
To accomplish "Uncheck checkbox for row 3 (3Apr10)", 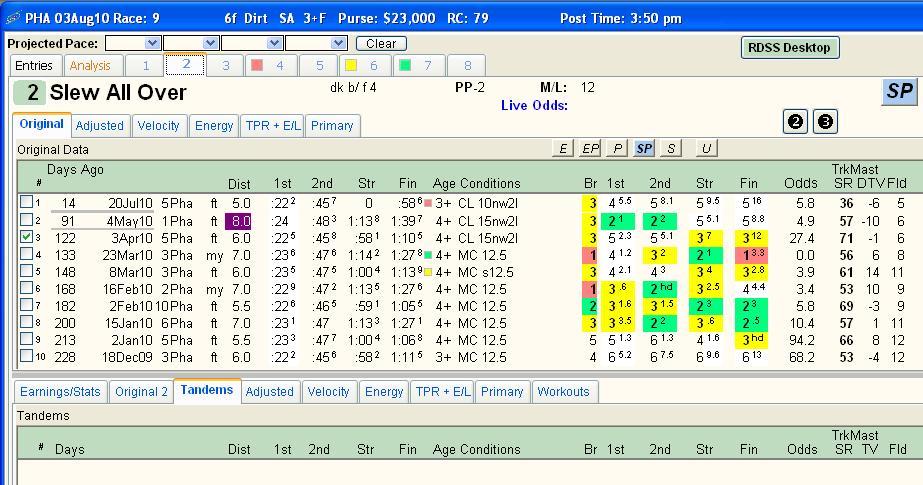I will click(x=26, y=237).
